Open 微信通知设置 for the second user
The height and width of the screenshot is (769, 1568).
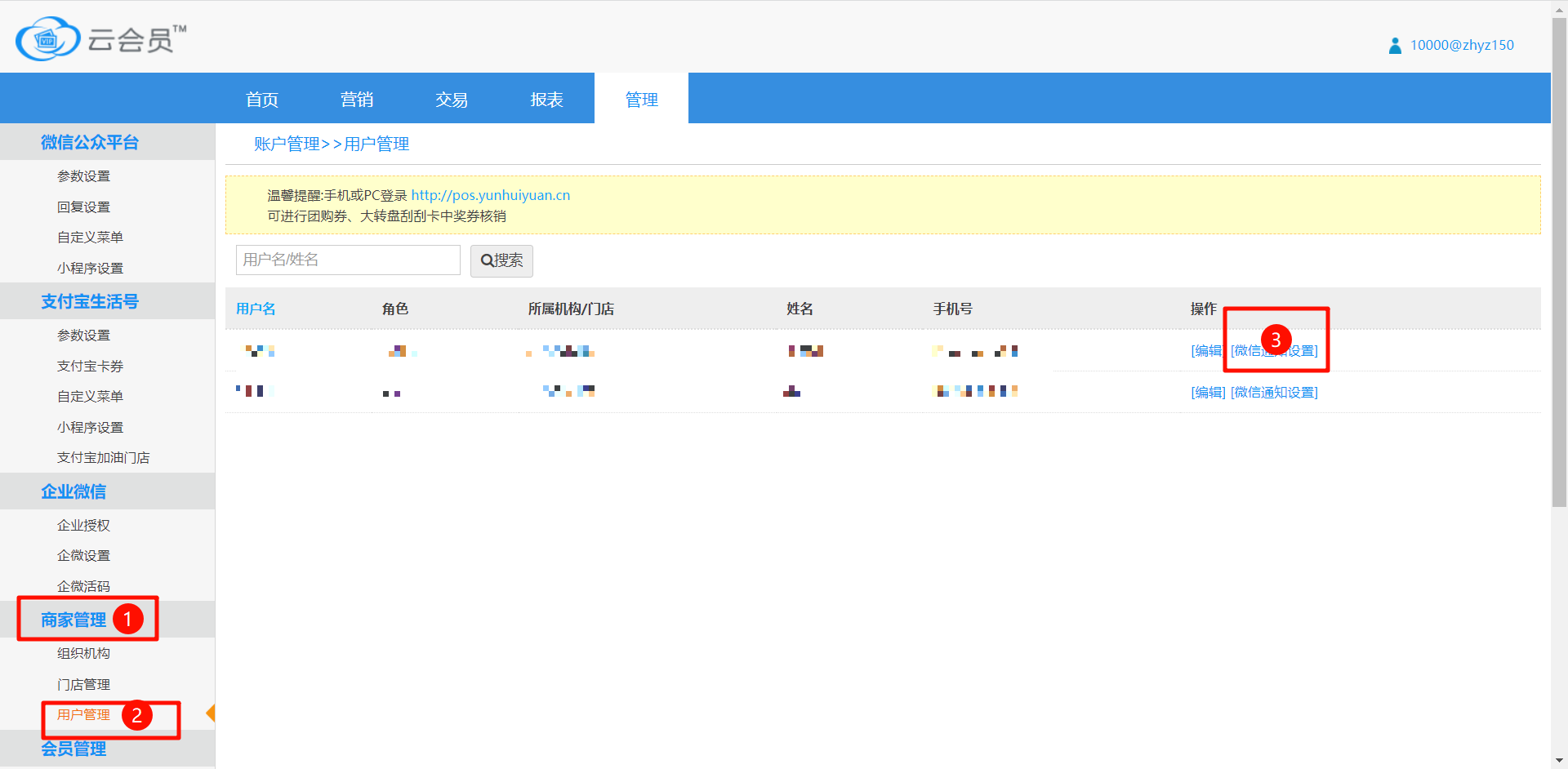[1274, 393]
